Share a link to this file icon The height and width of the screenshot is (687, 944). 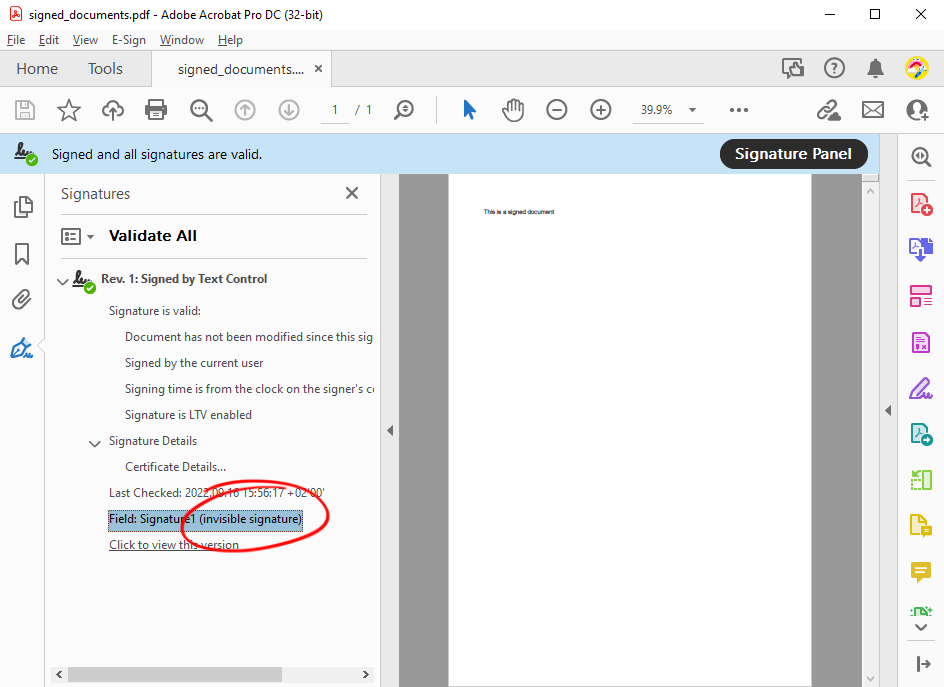828,110
